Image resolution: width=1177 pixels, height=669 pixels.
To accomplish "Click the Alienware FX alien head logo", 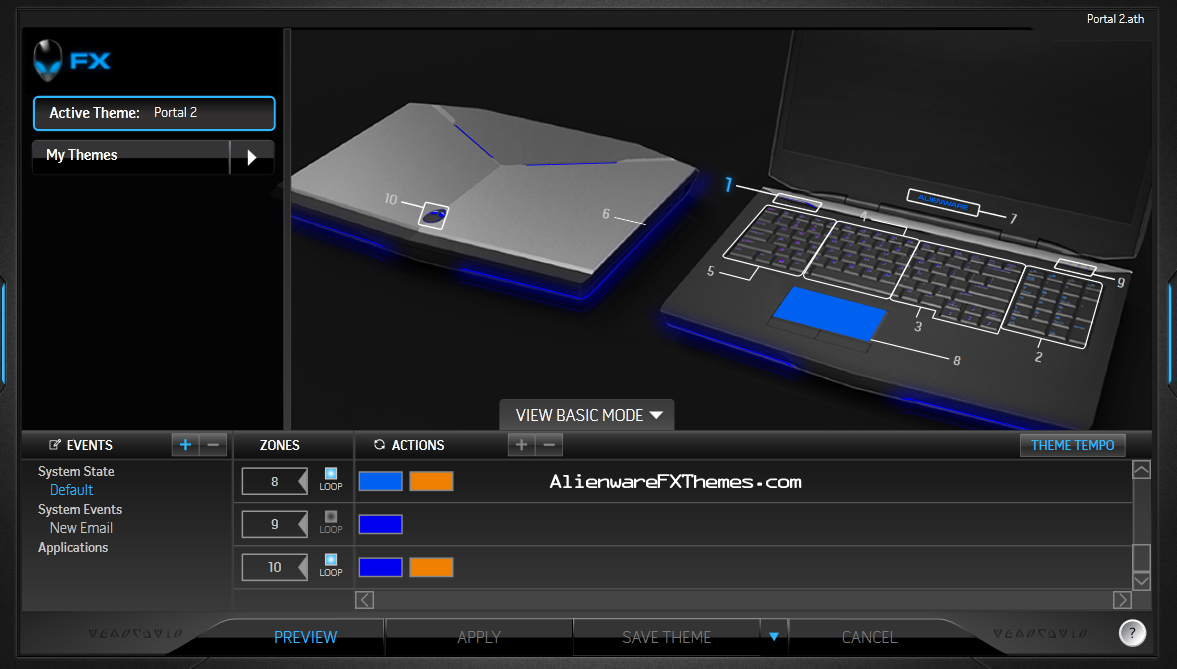I will pos(47,60).
